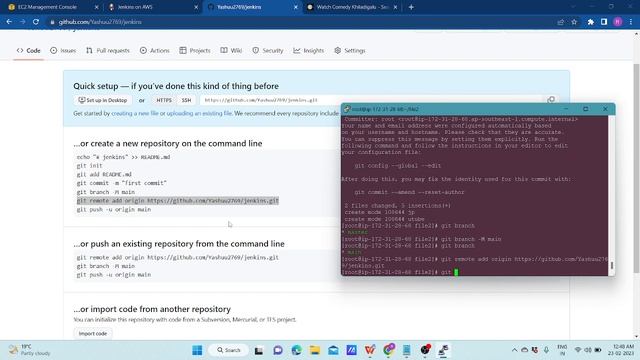Open the browser Extensions puzzle icon
640x360 pixels.
[591, 22]
